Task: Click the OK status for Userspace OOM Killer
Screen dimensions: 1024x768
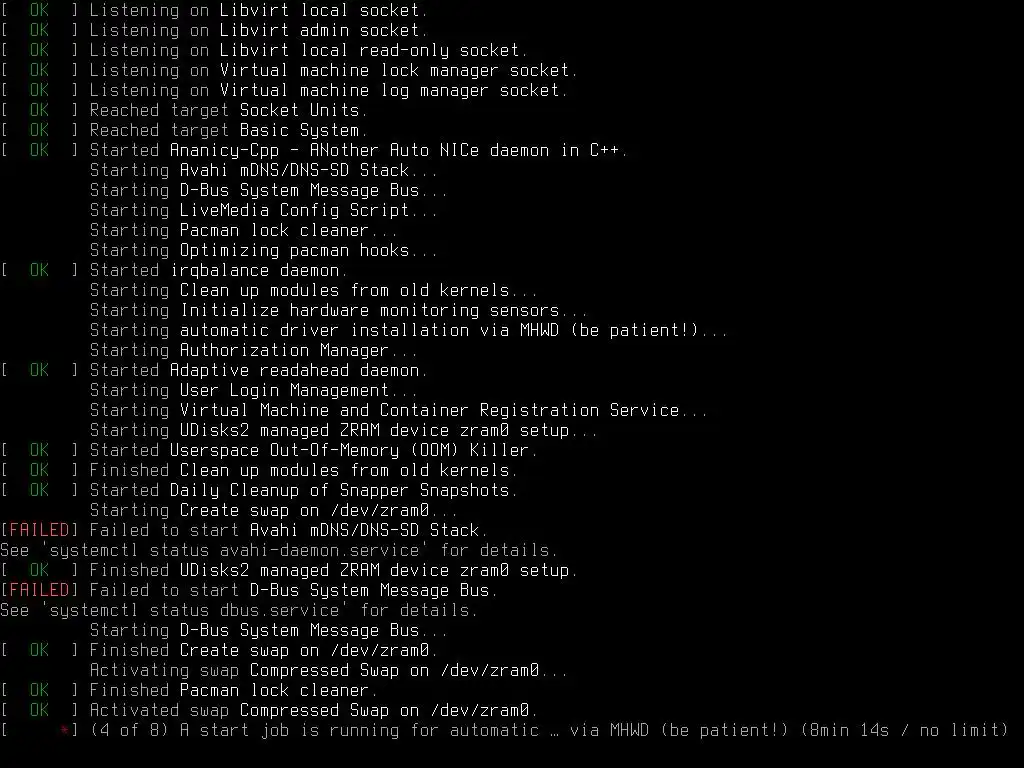Action: (39, 450)
